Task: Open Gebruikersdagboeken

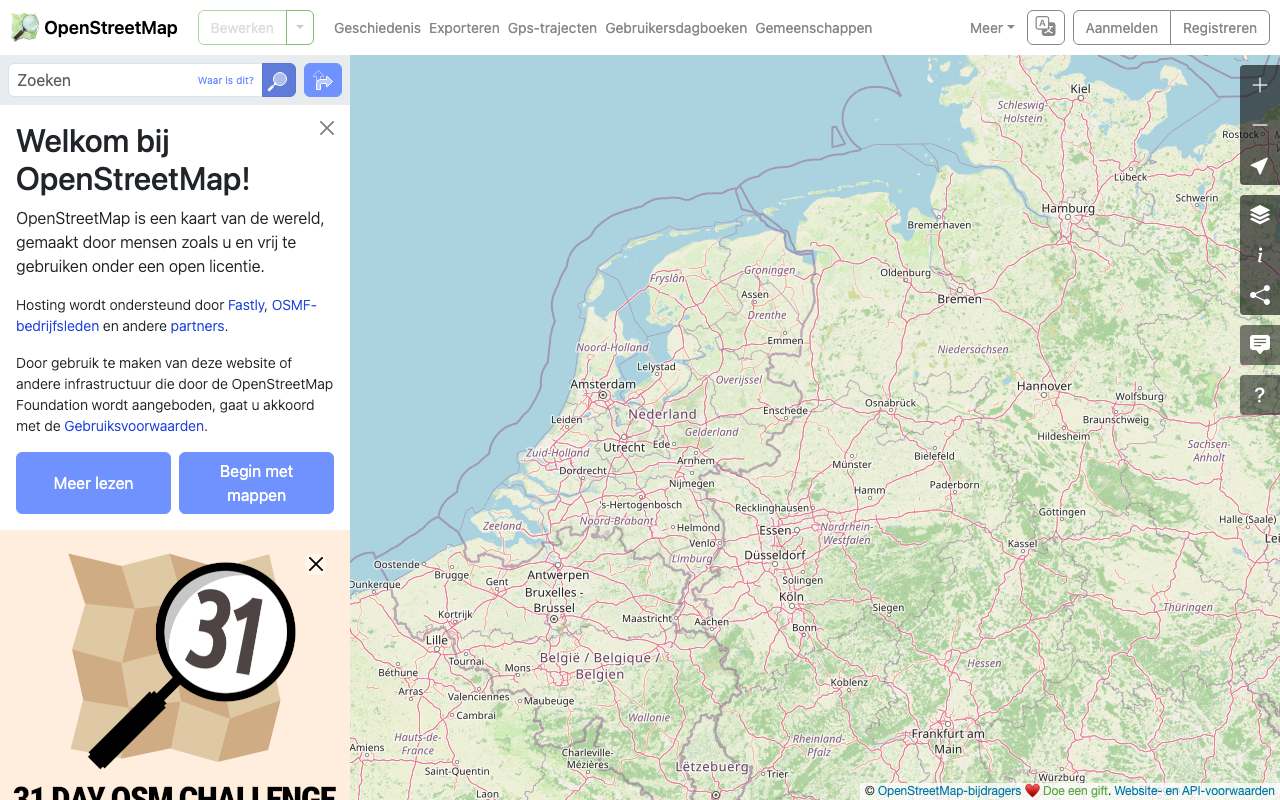Action: tap(676, 28)
